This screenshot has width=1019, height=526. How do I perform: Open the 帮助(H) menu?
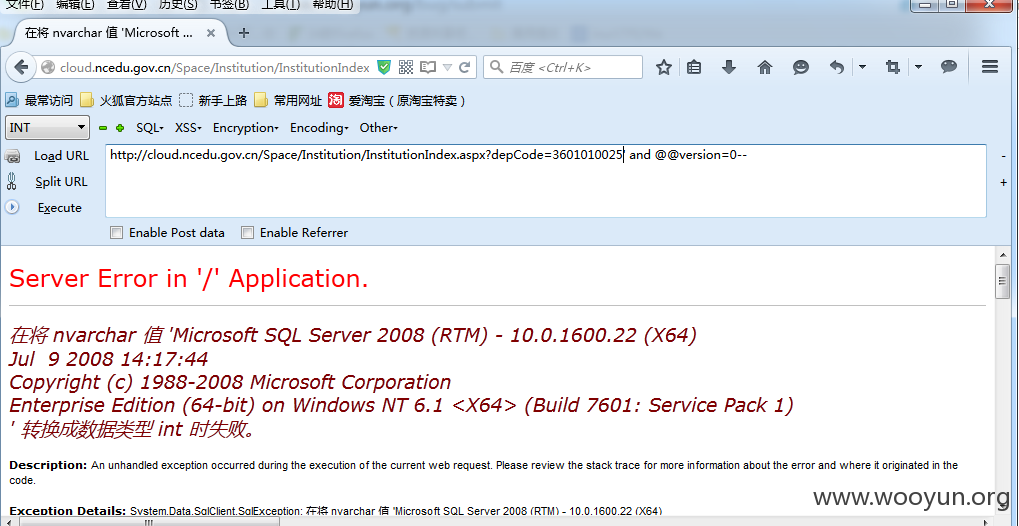[332, 5]
